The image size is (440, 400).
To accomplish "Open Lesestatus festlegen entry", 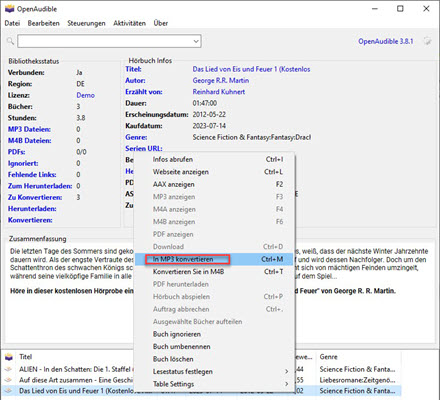I will pos(214,371).
